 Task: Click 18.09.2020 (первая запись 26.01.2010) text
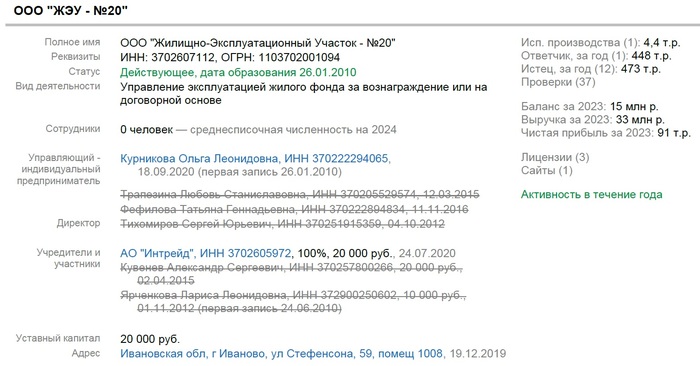coord(240,172)
